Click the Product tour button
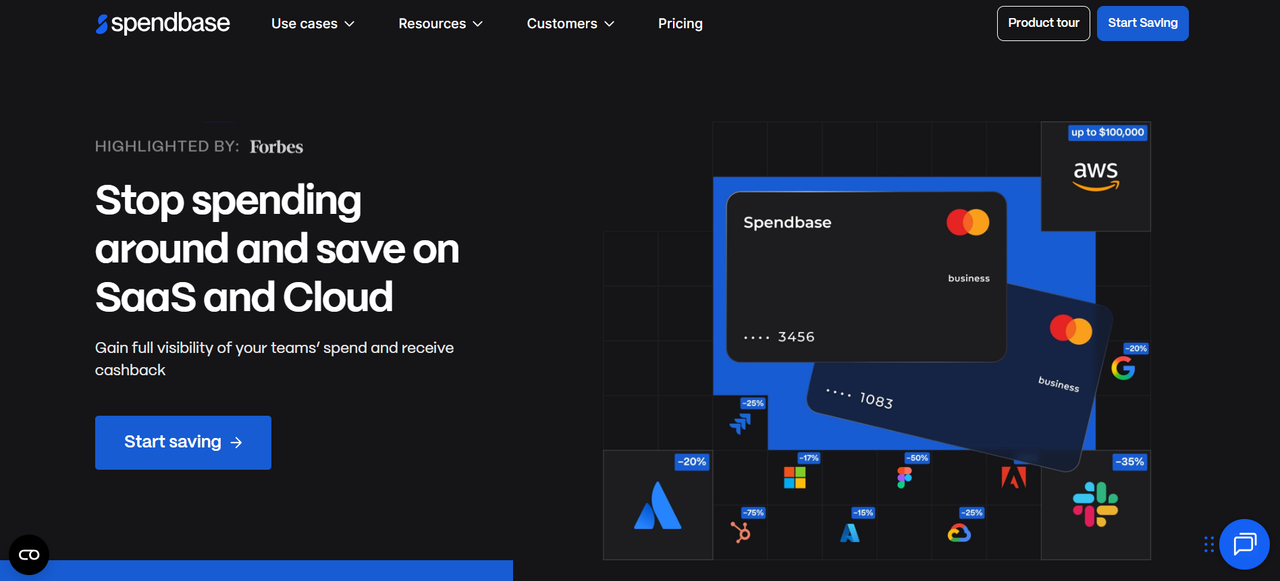This screenshot has height=581, width=1280. click(x=1043, y=23)
